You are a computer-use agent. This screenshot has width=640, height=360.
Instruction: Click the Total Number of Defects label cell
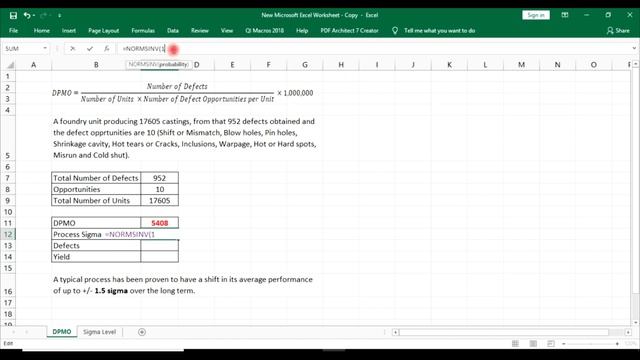(x=96, y=178)
